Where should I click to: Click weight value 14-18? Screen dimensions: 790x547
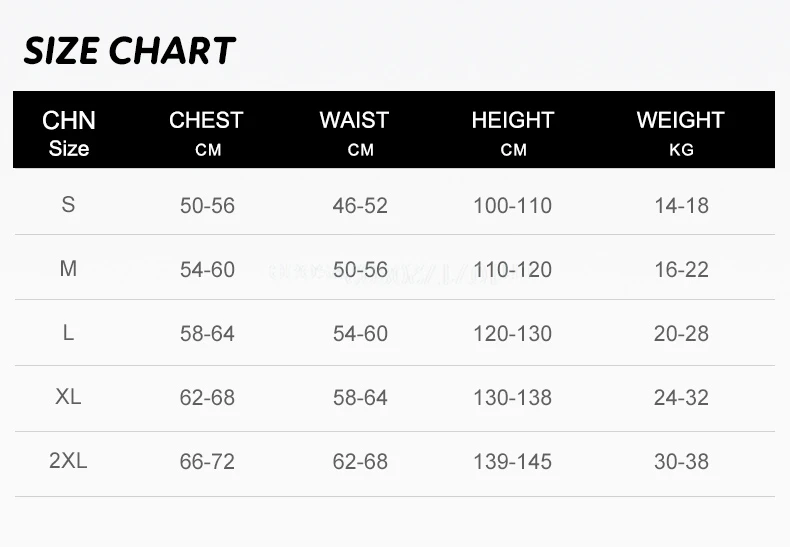pyautogui.click(x=681, y=206)
